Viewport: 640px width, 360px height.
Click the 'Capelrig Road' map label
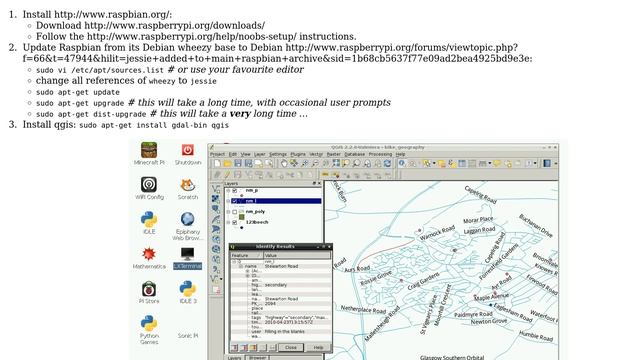point(480,194)
